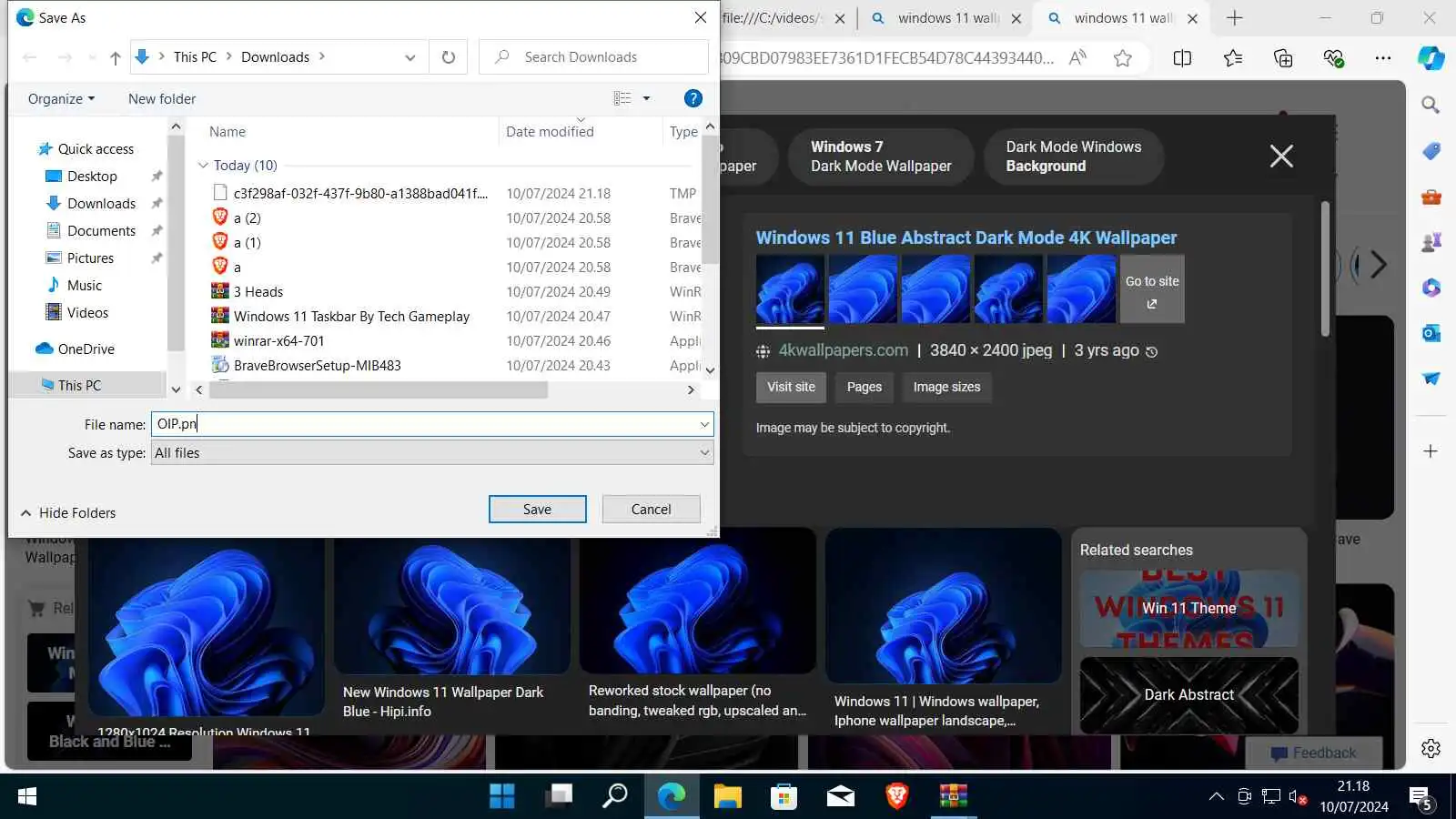
Task: Toggle Edge split screen view
Action: pyautogui.click(x=1182, y=58)
